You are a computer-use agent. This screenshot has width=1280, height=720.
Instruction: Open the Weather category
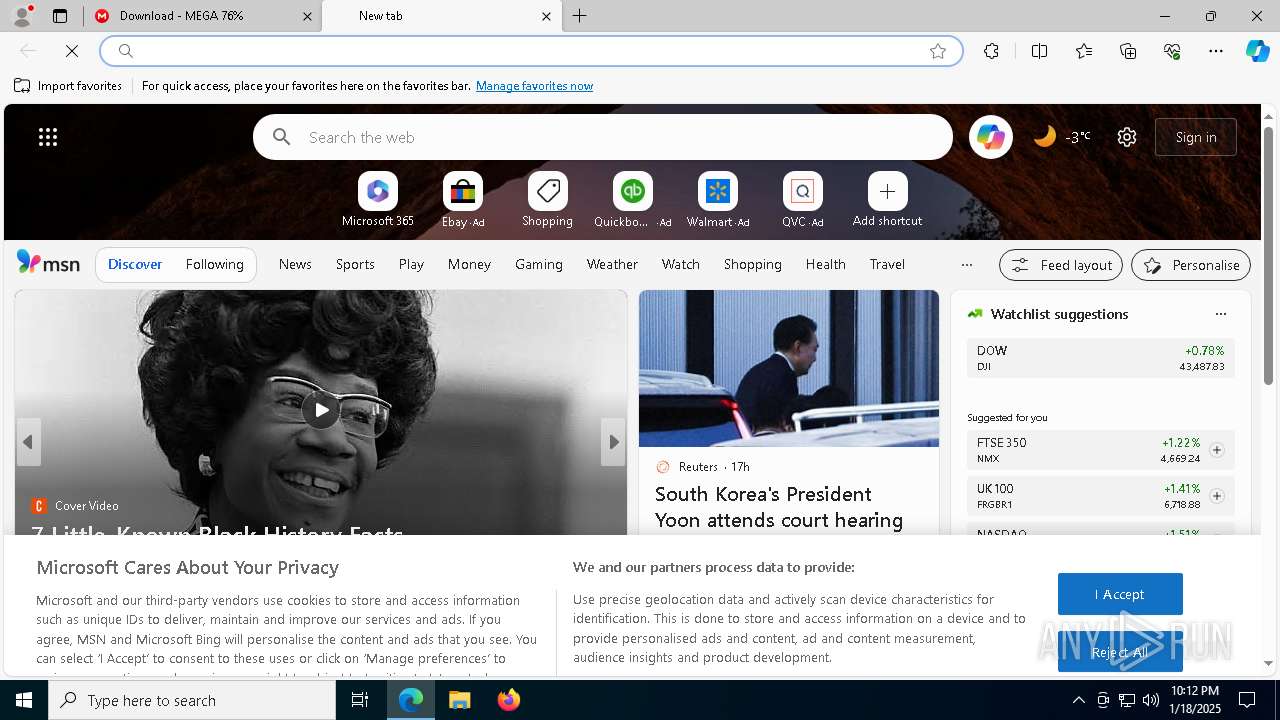pos(612,264)
